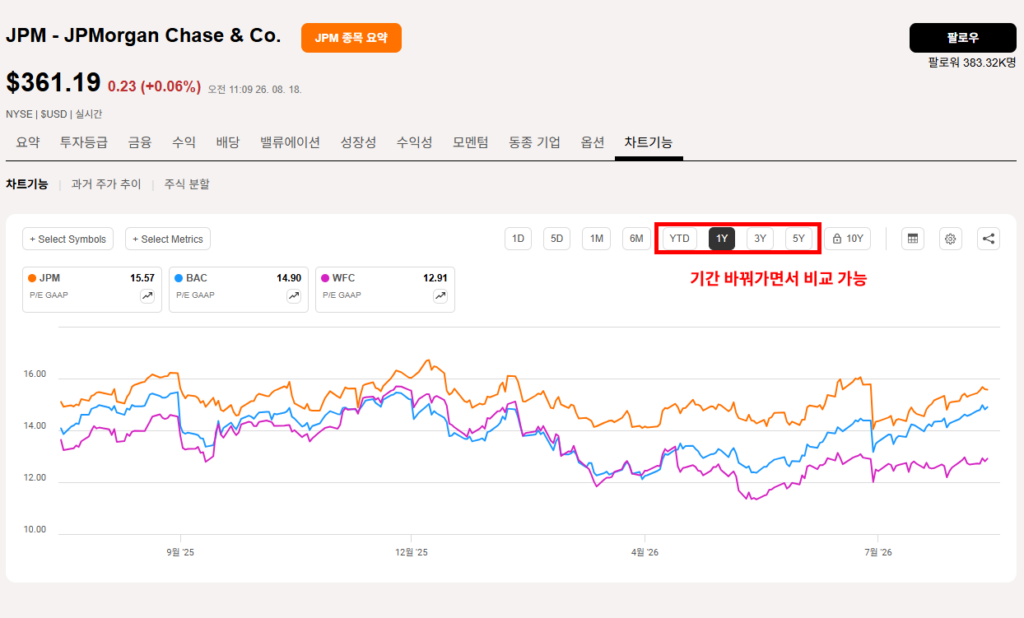Click the JPM - JPMorgan Chase & Co. title
The width and height of the screenshot is (1024, 618).
143,35
